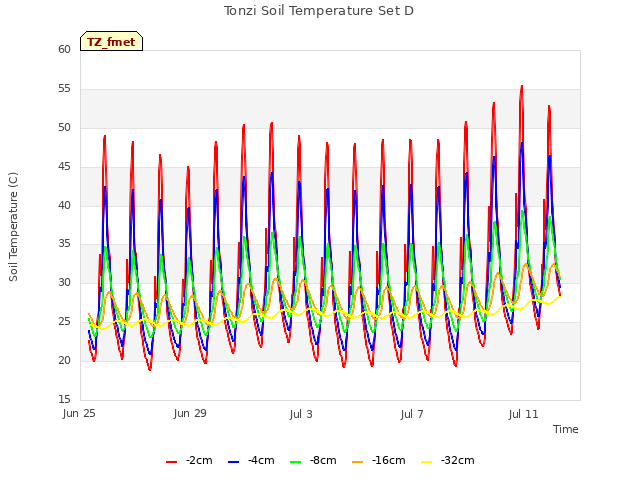This screenshot has height=480, width=640.
Task: Click the 35 y-axis tick label
Action: click(x=64, y=244)
